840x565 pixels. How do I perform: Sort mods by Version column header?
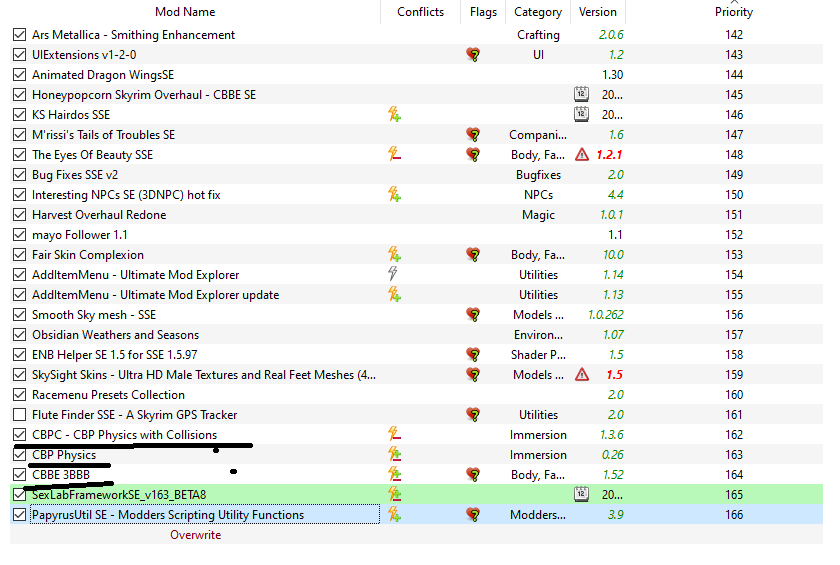coord(598,12)
